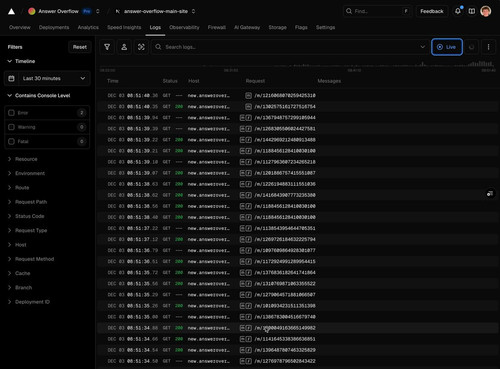
Task: Click the middleware icon on the 08:51:35.00 row
Action: (242, 317)
